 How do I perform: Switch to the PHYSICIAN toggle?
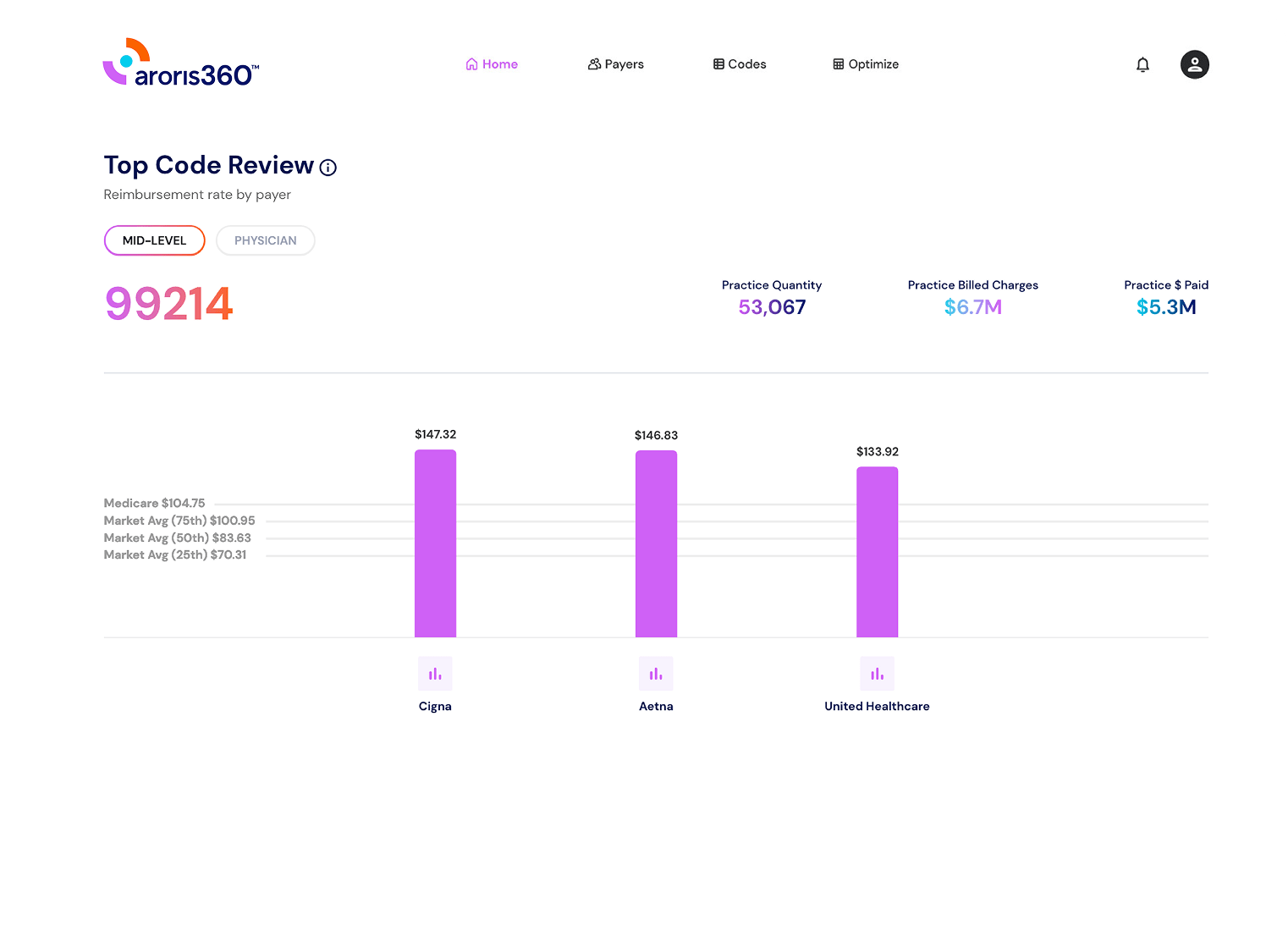[x=266, y=240]
